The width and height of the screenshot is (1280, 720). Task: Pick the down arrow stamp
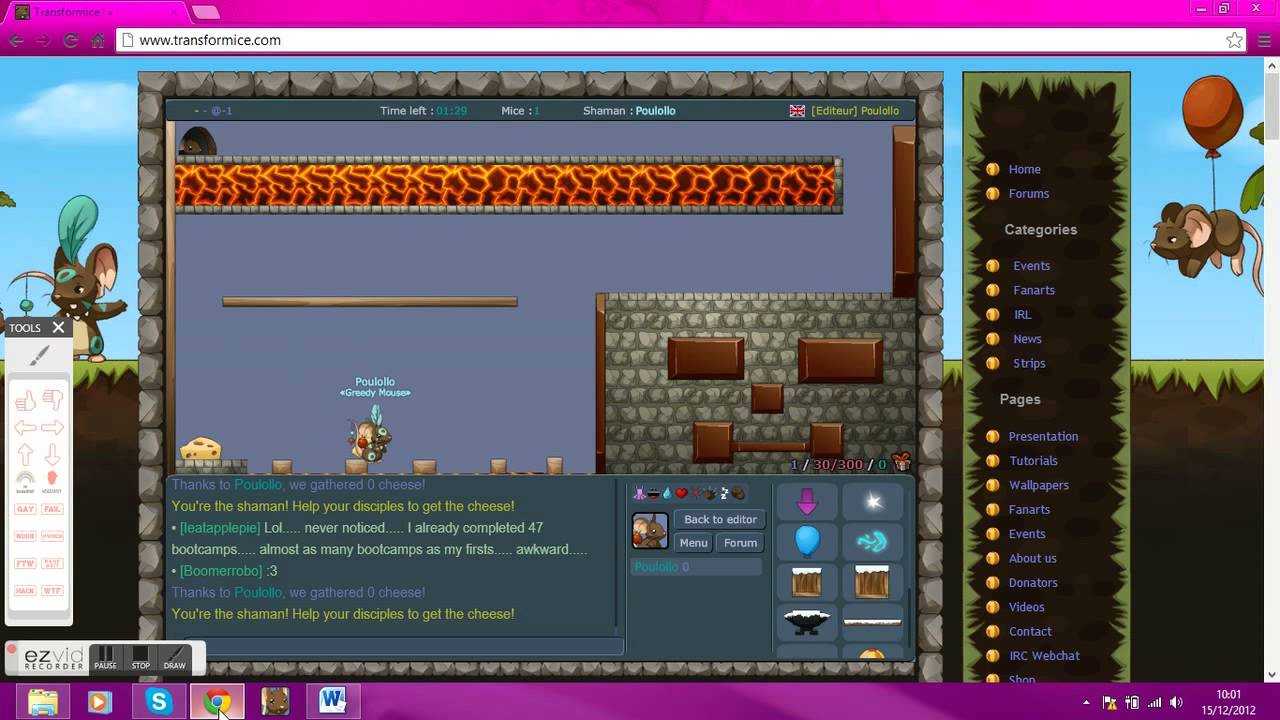[53, 454]
